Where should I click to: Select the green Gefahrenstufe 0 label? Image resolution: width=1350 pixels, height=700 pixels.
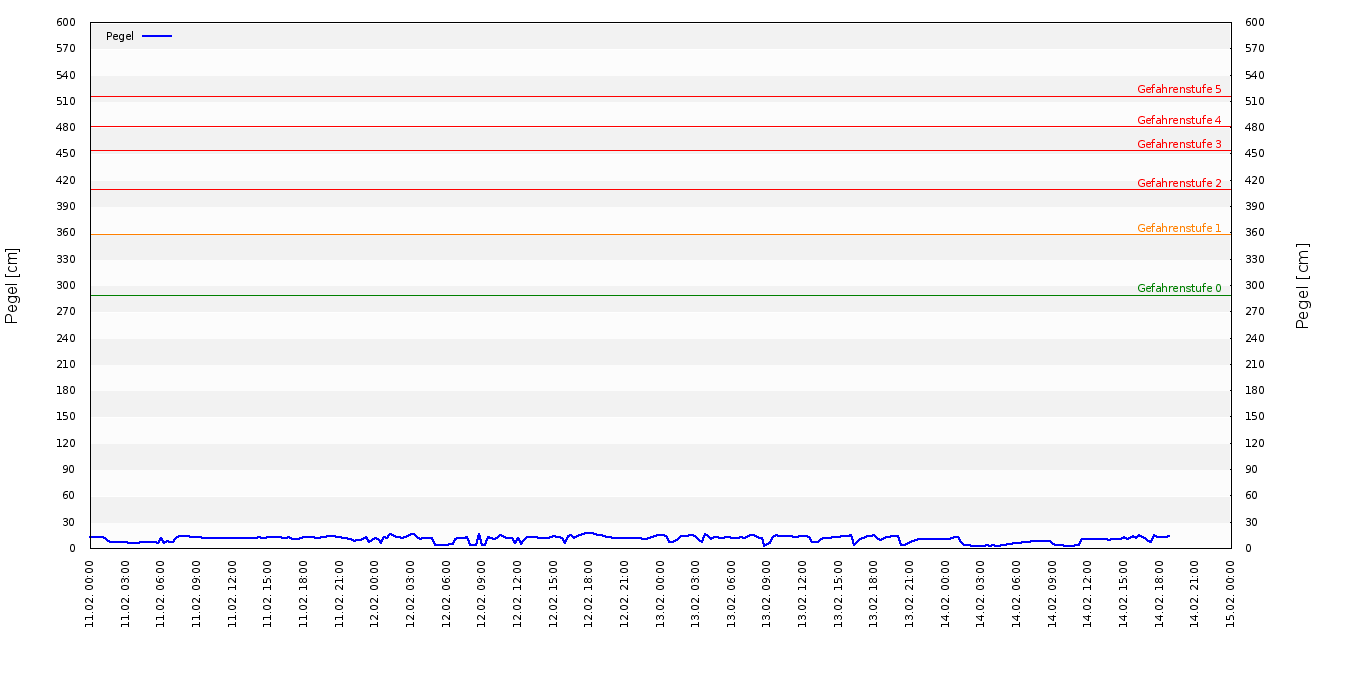1179,288
